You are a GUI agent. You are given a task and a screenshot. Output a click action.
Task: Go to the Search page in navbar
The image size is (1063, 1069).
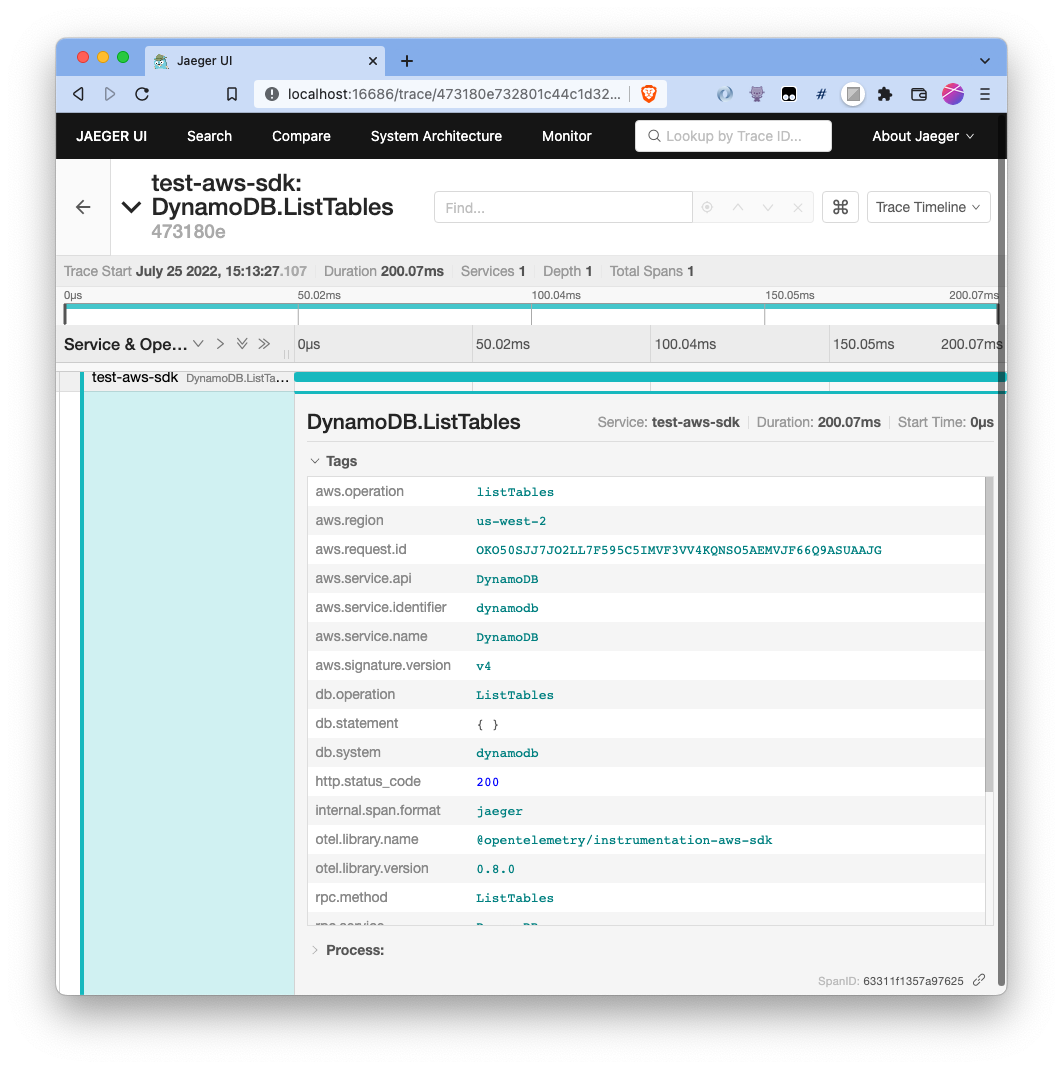click(209, 136)
